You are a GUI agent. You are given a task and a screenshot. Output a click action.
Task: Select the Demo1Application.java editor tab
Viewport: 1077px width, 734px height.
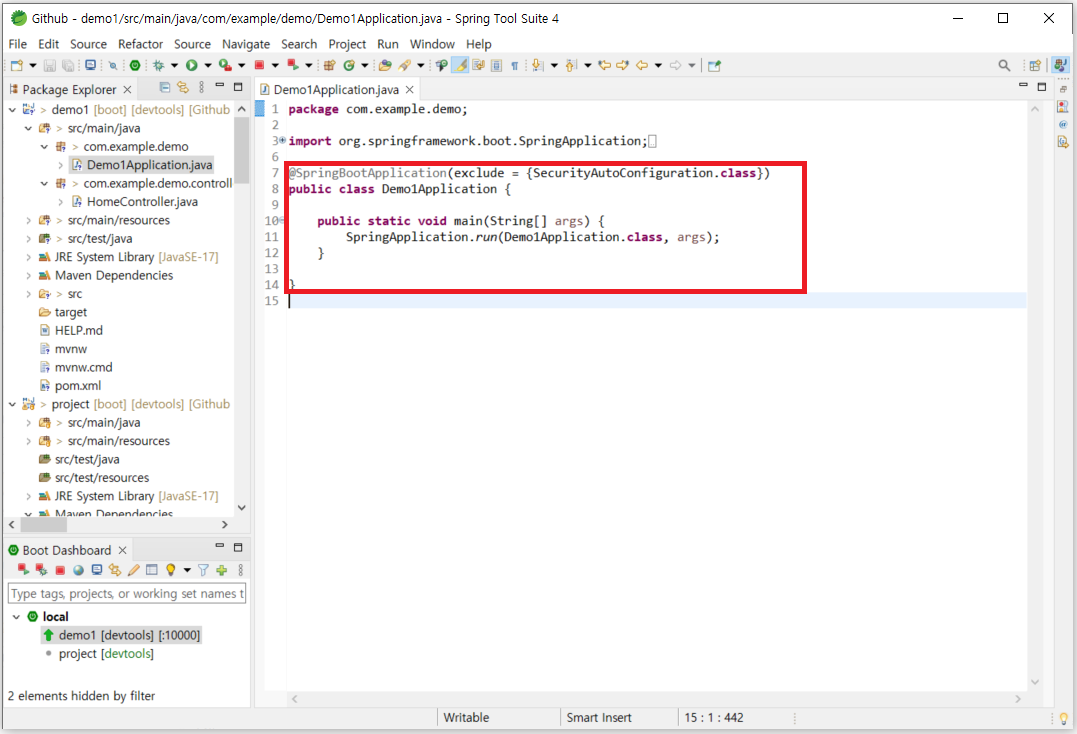click(x=336, y=89)
